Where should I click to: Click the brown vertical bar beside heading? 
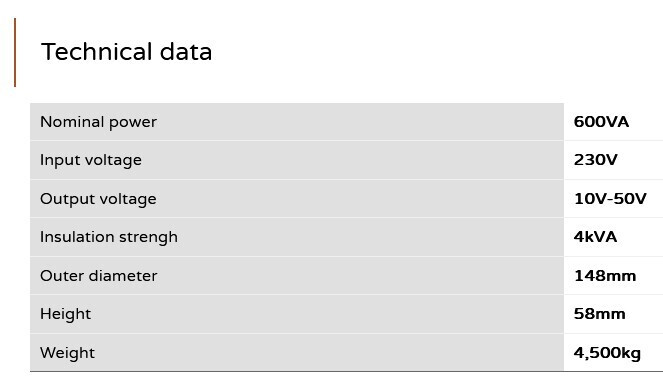point(15,52)
